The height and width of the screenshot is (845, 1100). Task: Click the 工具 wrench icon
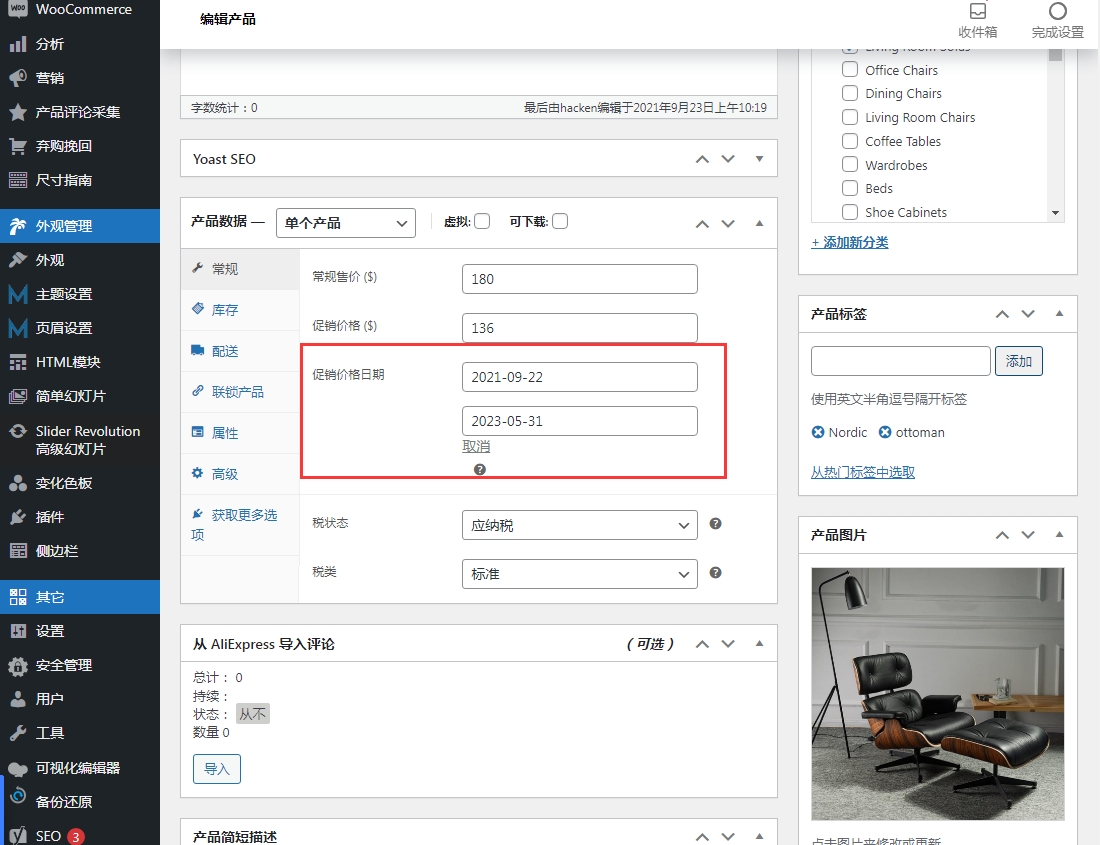click(18, 734)
